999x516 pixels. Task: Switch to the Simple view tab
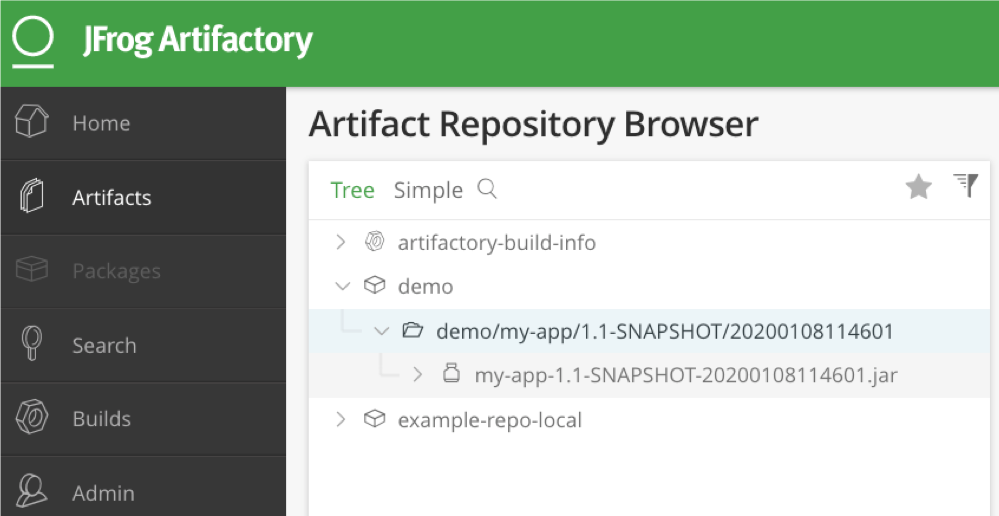click(x=428, y=190)
